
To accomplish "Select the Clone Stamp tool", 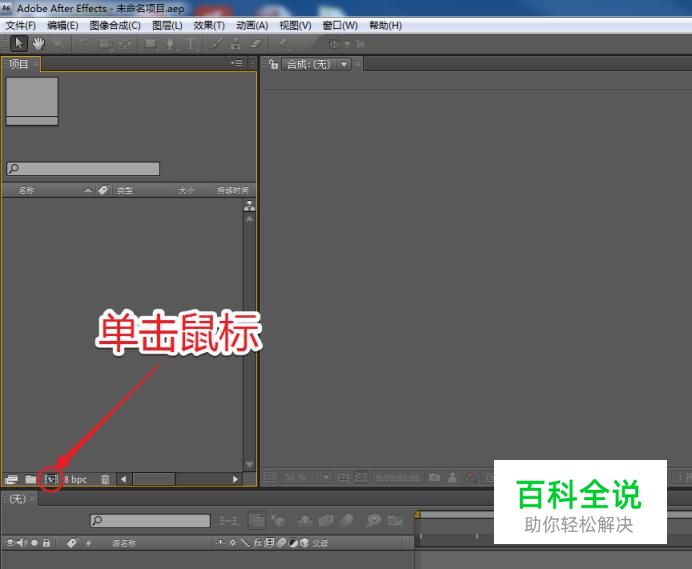I will point(236,44).
